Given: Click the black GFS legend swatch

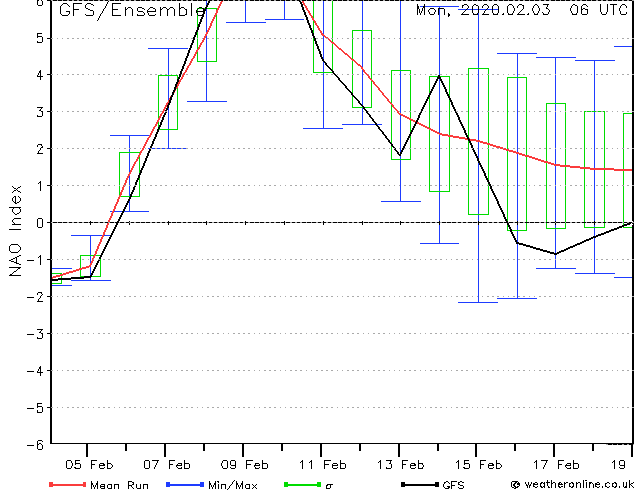Looking at the screenshot, I should [420, 484].
